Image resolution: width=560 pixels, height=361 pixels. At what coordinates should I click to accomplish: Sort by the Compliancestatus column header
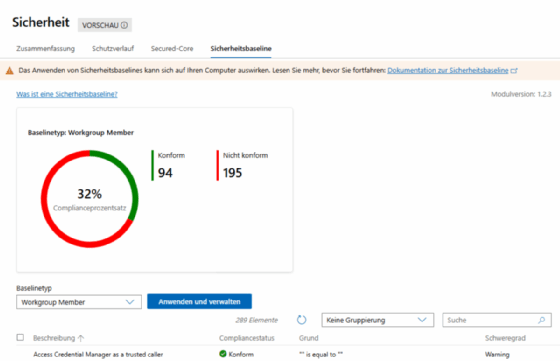pyautogui.click(x=247, y=338)
